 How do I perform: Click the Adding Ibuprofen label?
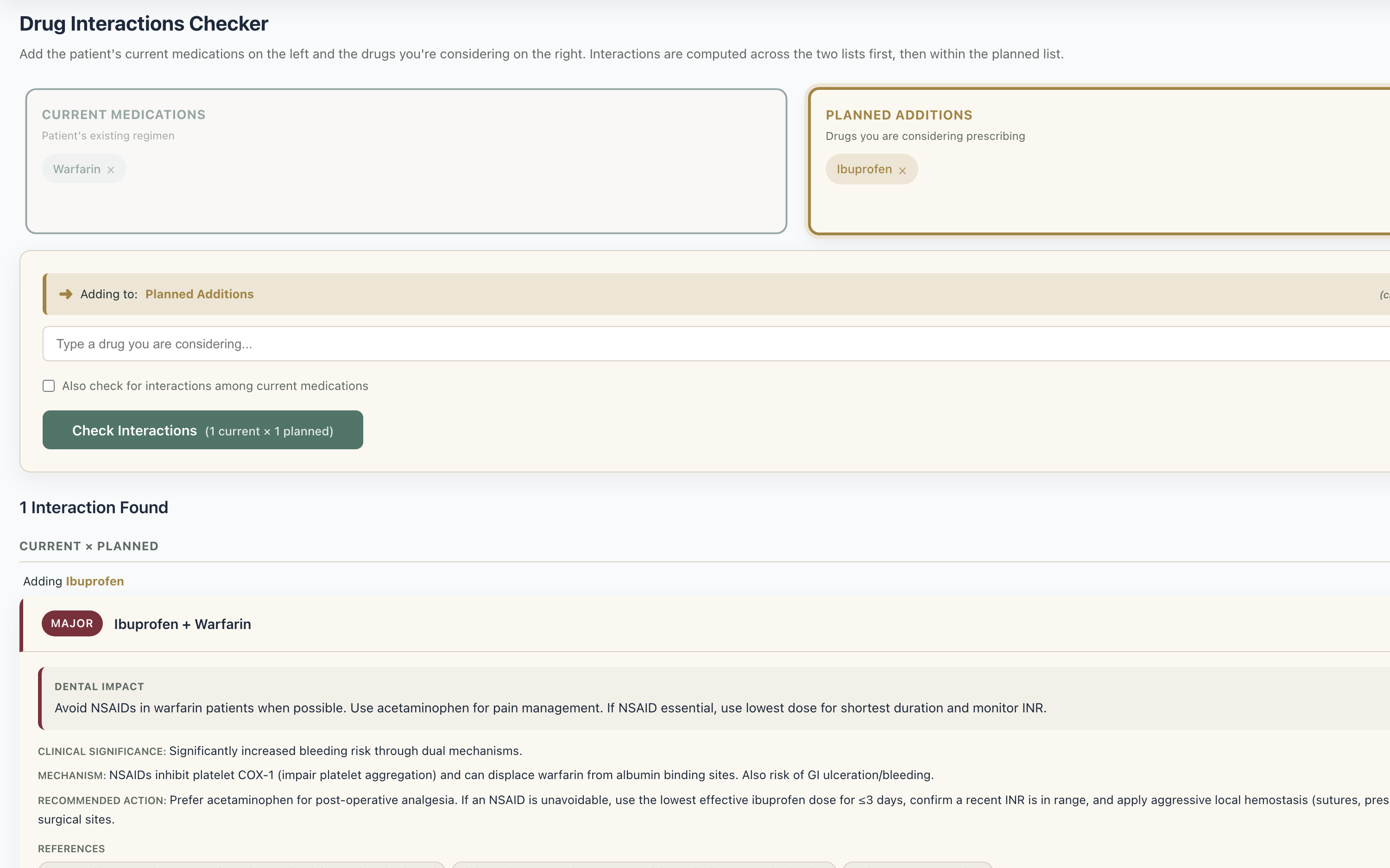[x=74, y=581]
